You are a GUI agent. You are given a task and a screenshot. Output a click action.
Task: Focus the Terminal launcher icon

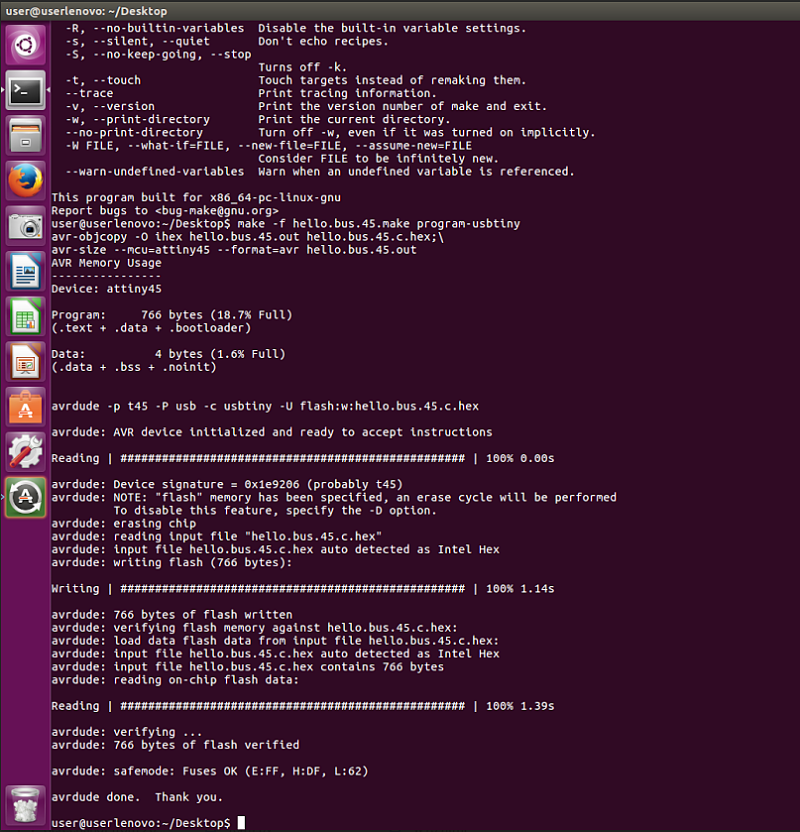pos(25,90)
